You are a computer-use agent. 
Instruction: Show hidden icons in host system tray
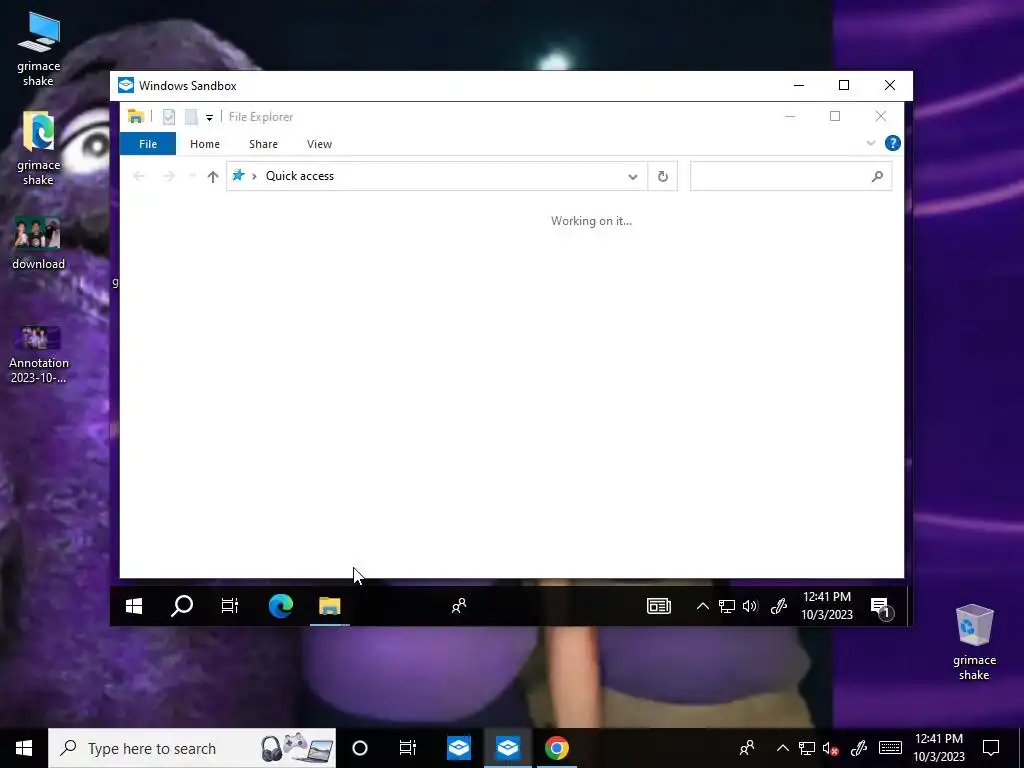click(782, 748)
